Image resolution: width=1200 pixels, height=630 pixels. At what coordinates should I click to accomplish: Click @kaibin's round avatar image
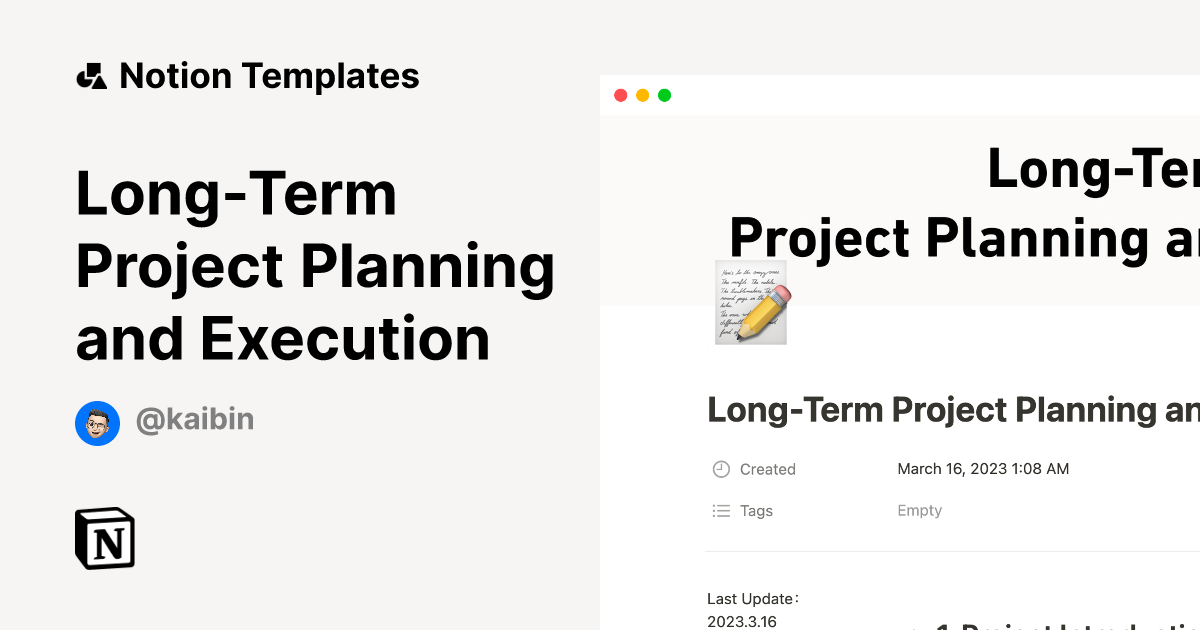(97, 423)
